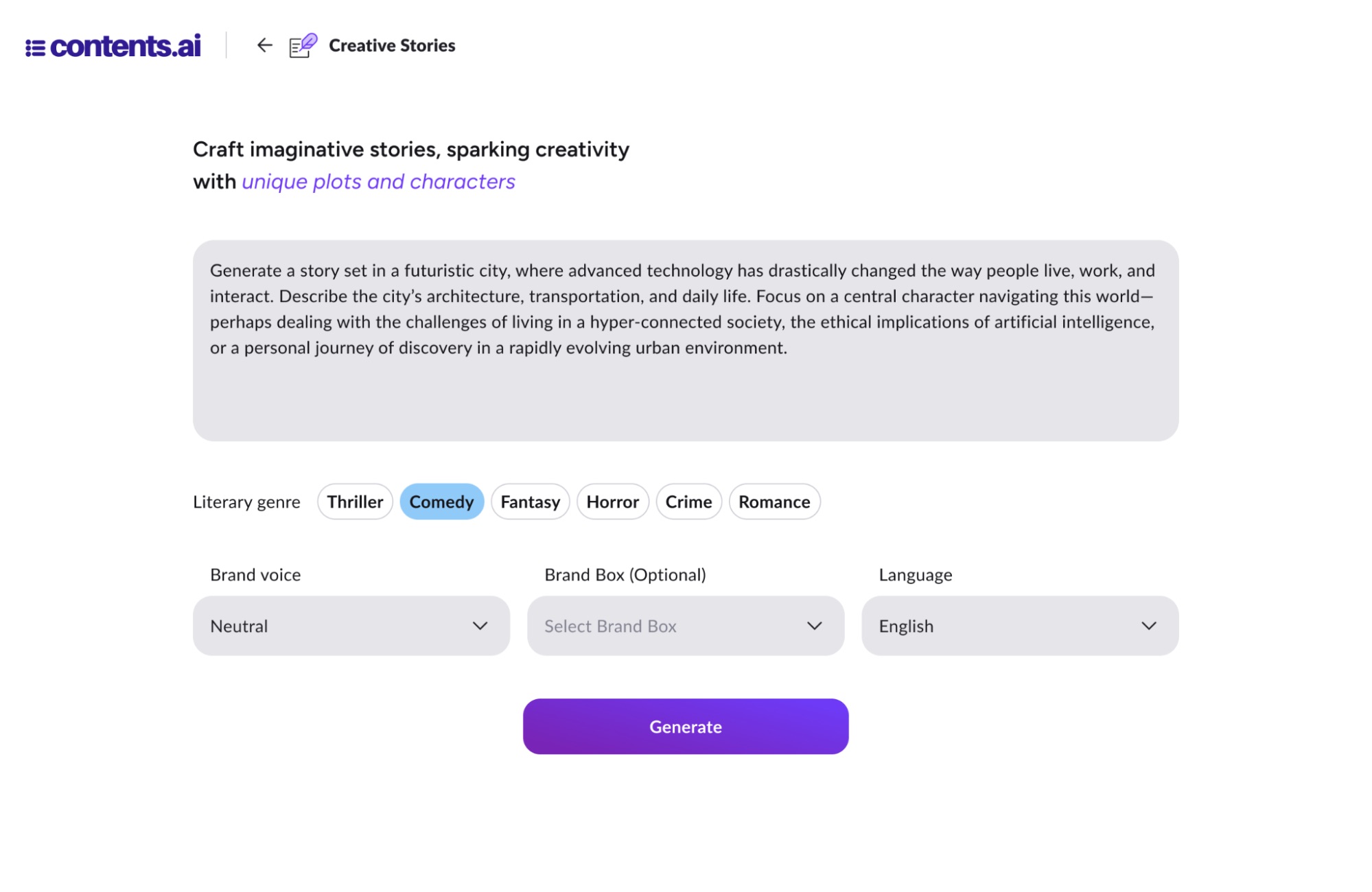Click the Creative Stories feather-document icon

301,45
